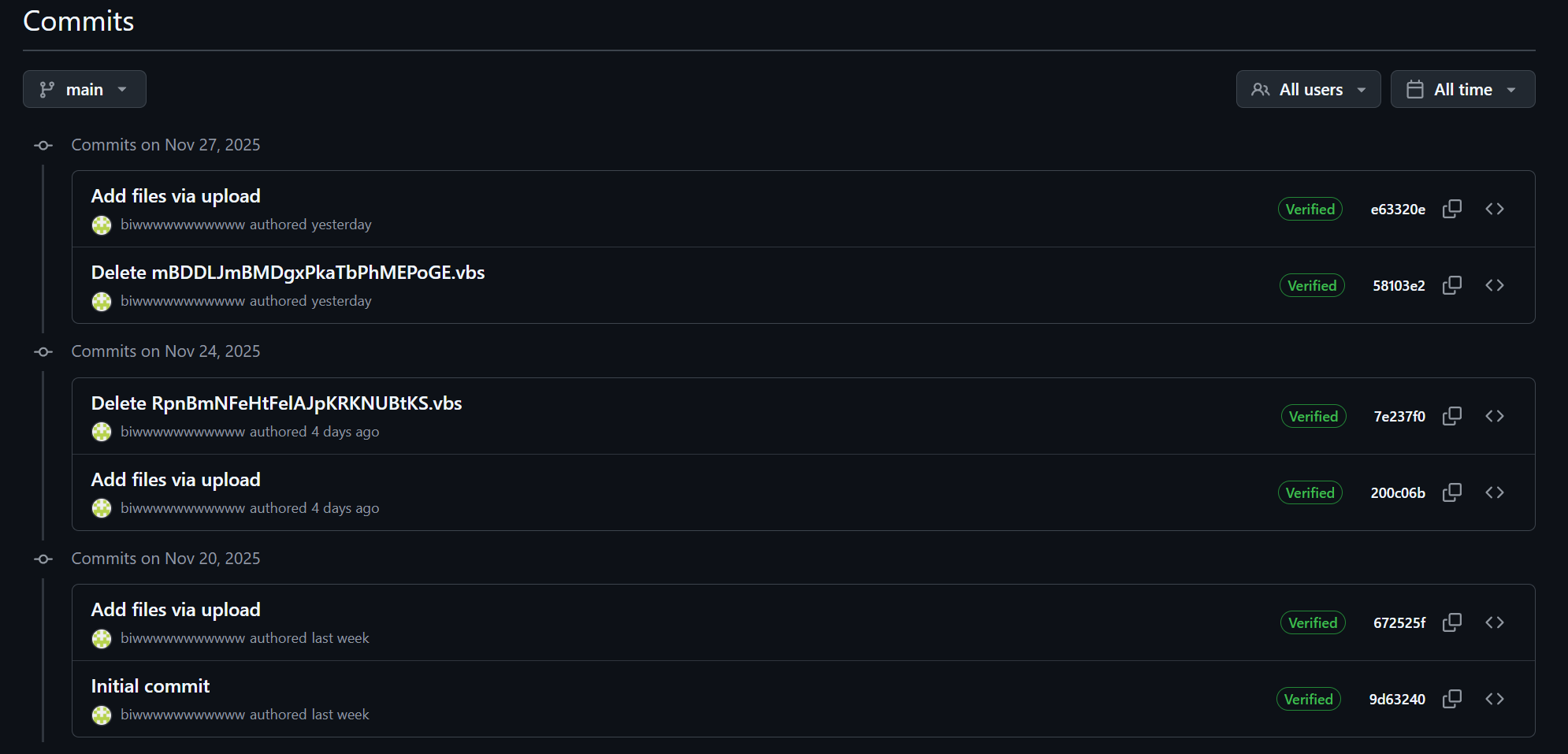Check the Verified badge on commit e63320e
The width and height of the screenshot is (1568, 754).
tap(1310, 209)
